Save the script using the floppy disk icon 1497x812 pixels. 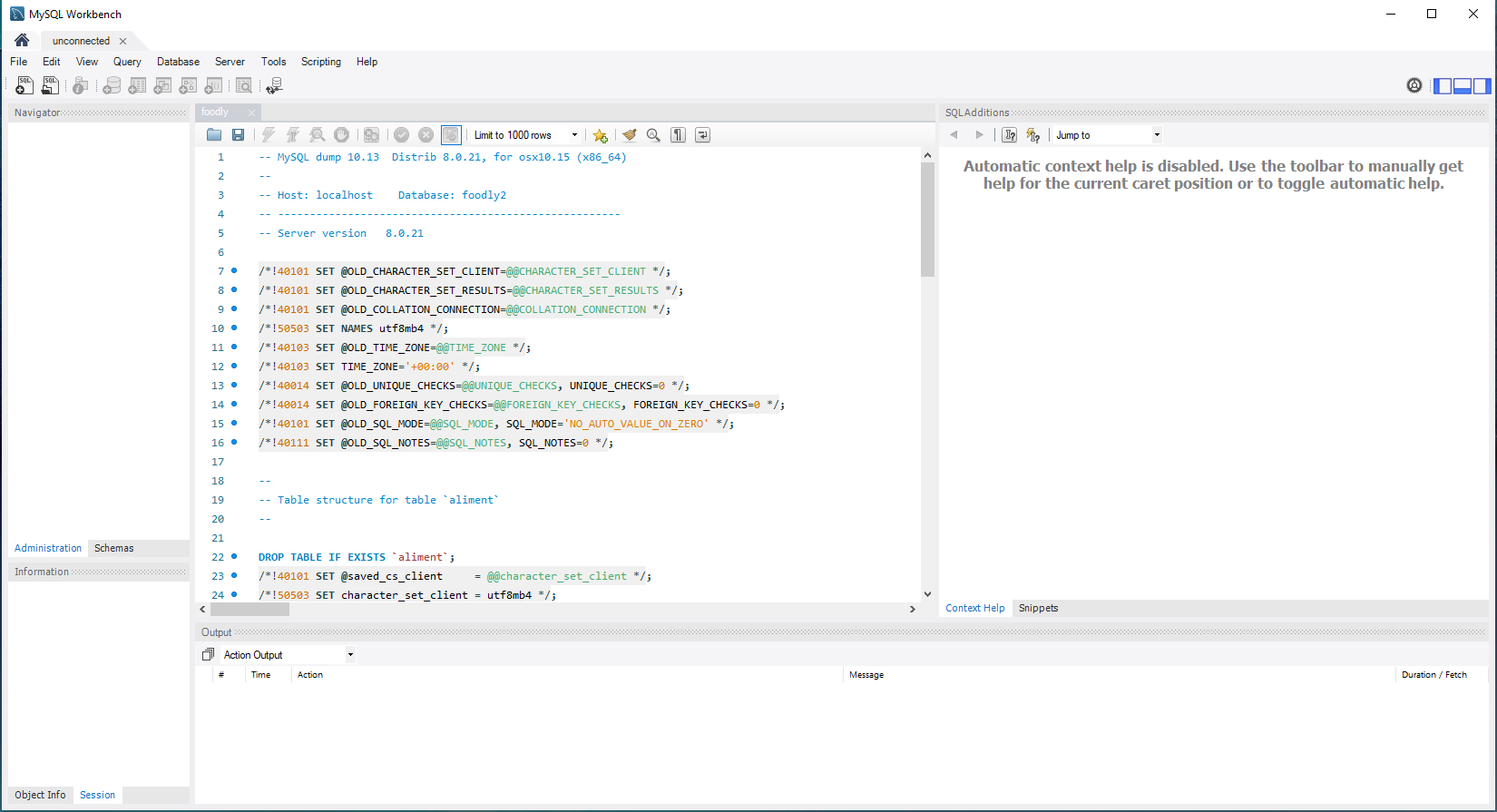click(238, 135)
